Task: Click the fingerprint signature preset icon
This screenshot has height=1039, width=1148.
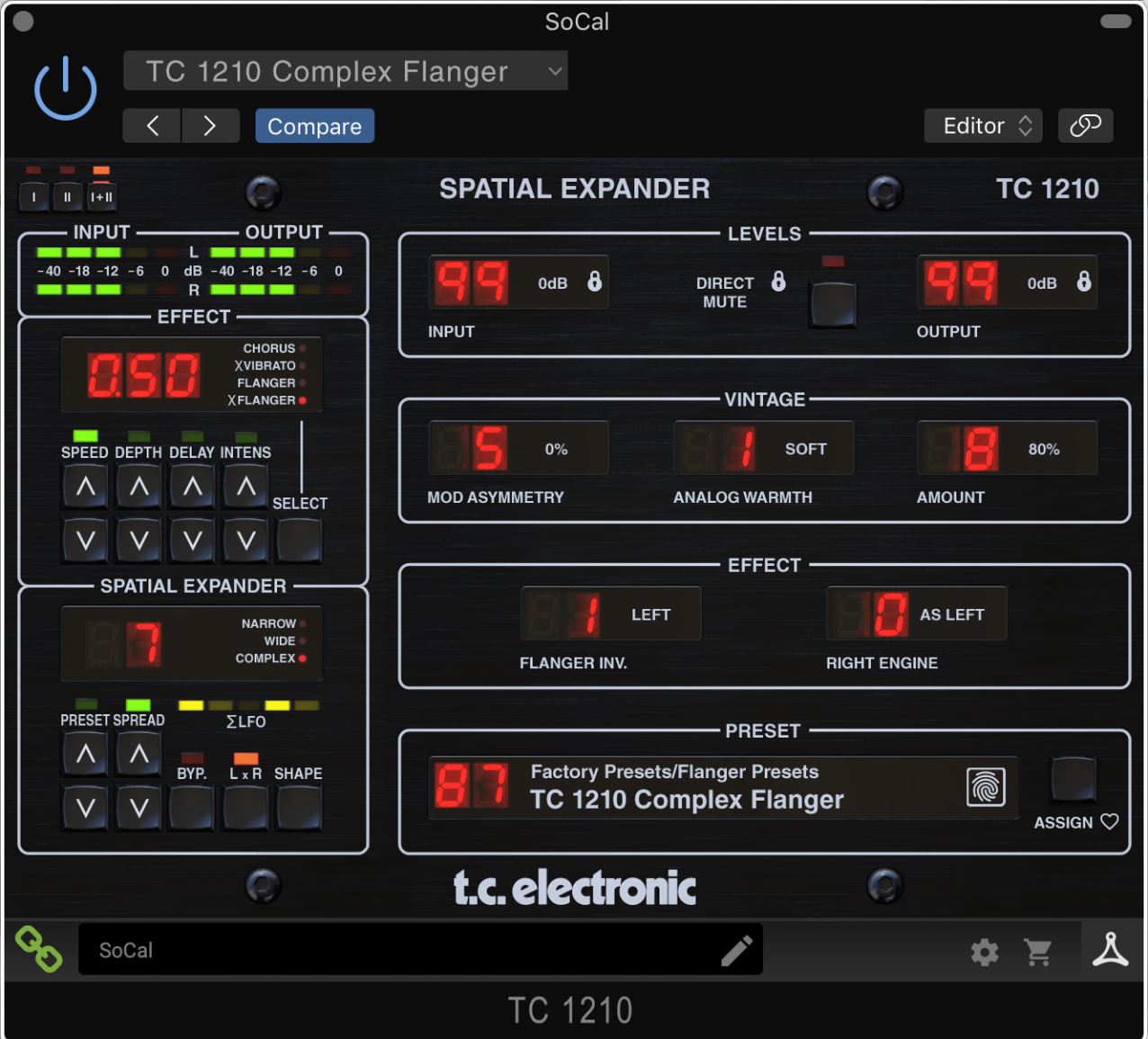Action: point(986,787)
